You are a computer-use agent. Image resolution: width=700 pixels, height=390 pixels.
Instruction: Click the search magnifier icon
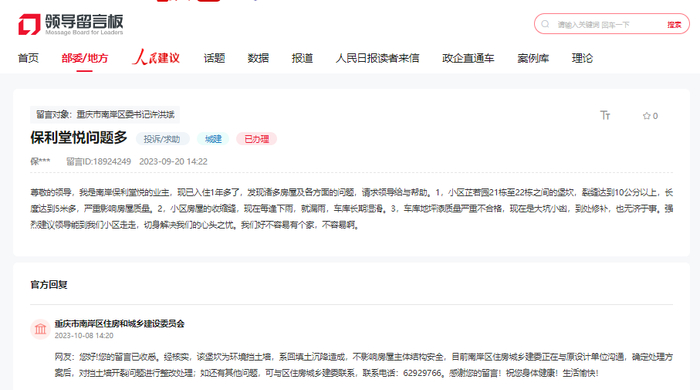pyautogui.click(x=545, y=24)
